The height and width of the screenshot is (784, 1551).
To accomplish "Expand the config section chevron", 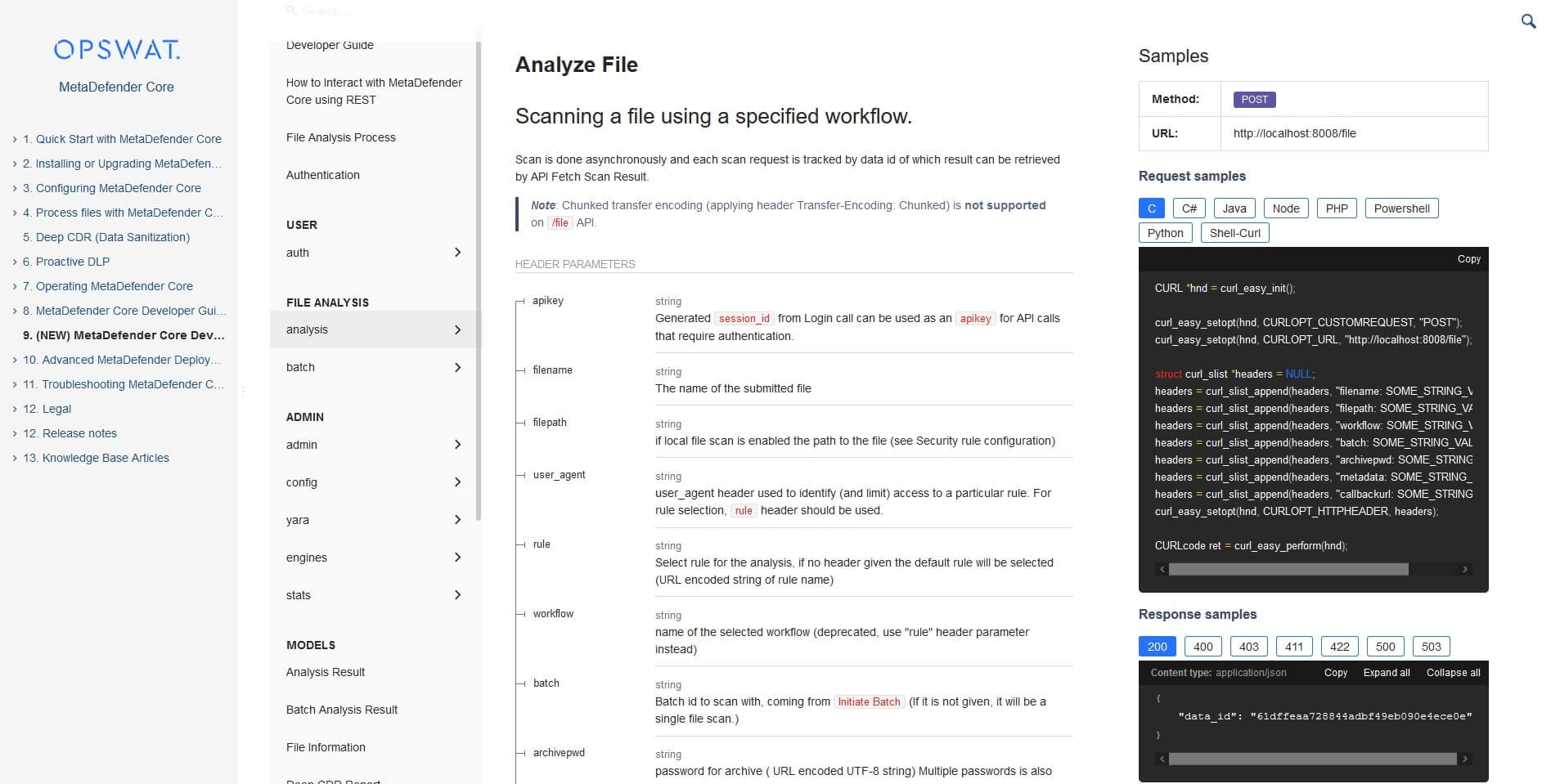I will [457, 482].
